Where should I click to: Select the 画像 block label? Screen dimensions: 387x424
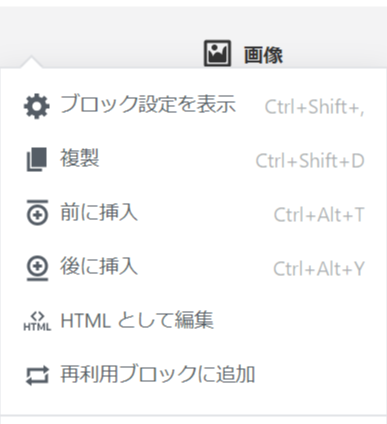(263, 55)
